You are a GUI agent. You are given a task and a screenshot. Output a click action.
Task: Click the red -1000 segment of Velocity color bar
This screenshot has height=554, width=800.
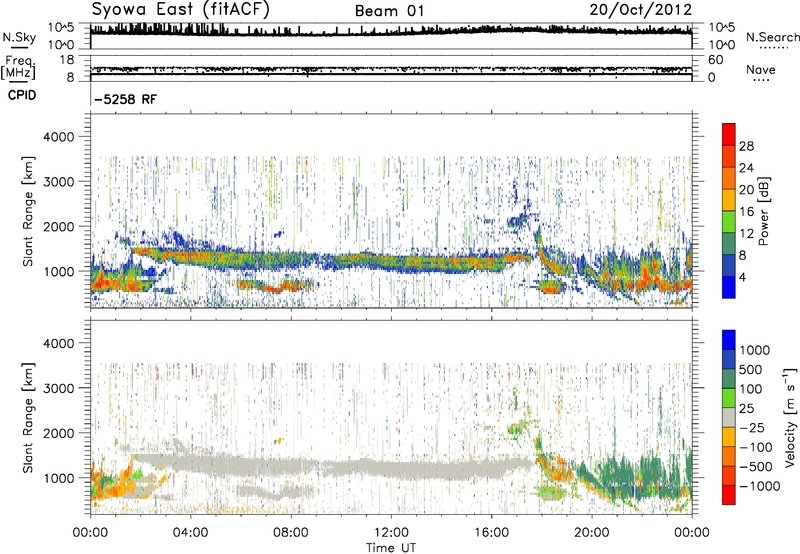click(729, 495)
